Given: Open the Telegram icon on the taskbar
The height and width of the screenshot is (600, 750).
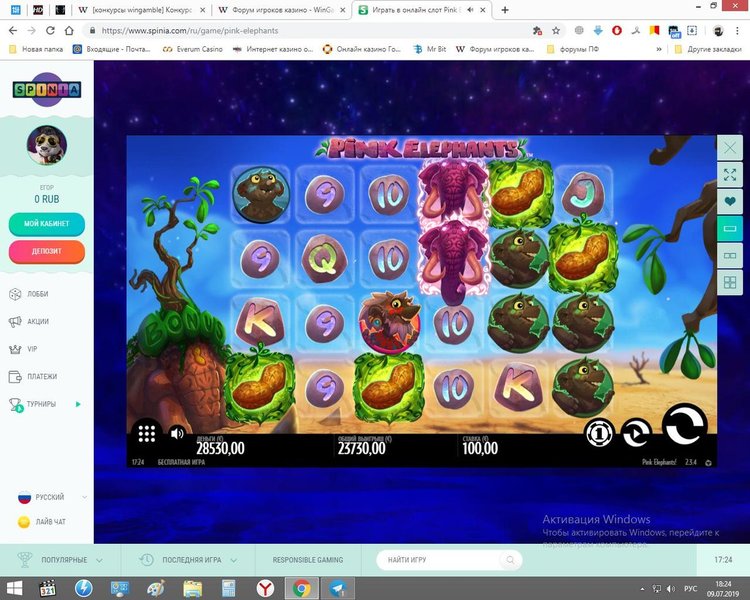Looking at the screenshot, I should [337, 588].
